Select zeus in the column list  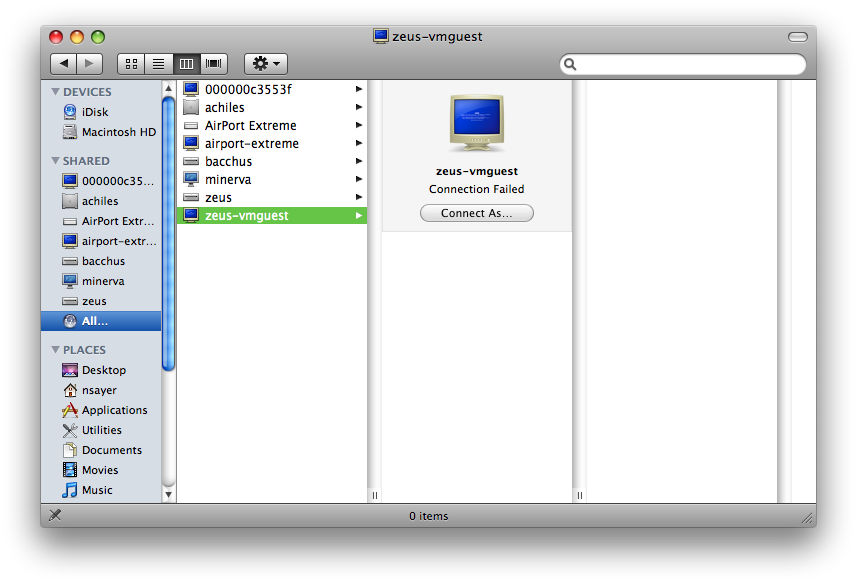tap(272, 197)
